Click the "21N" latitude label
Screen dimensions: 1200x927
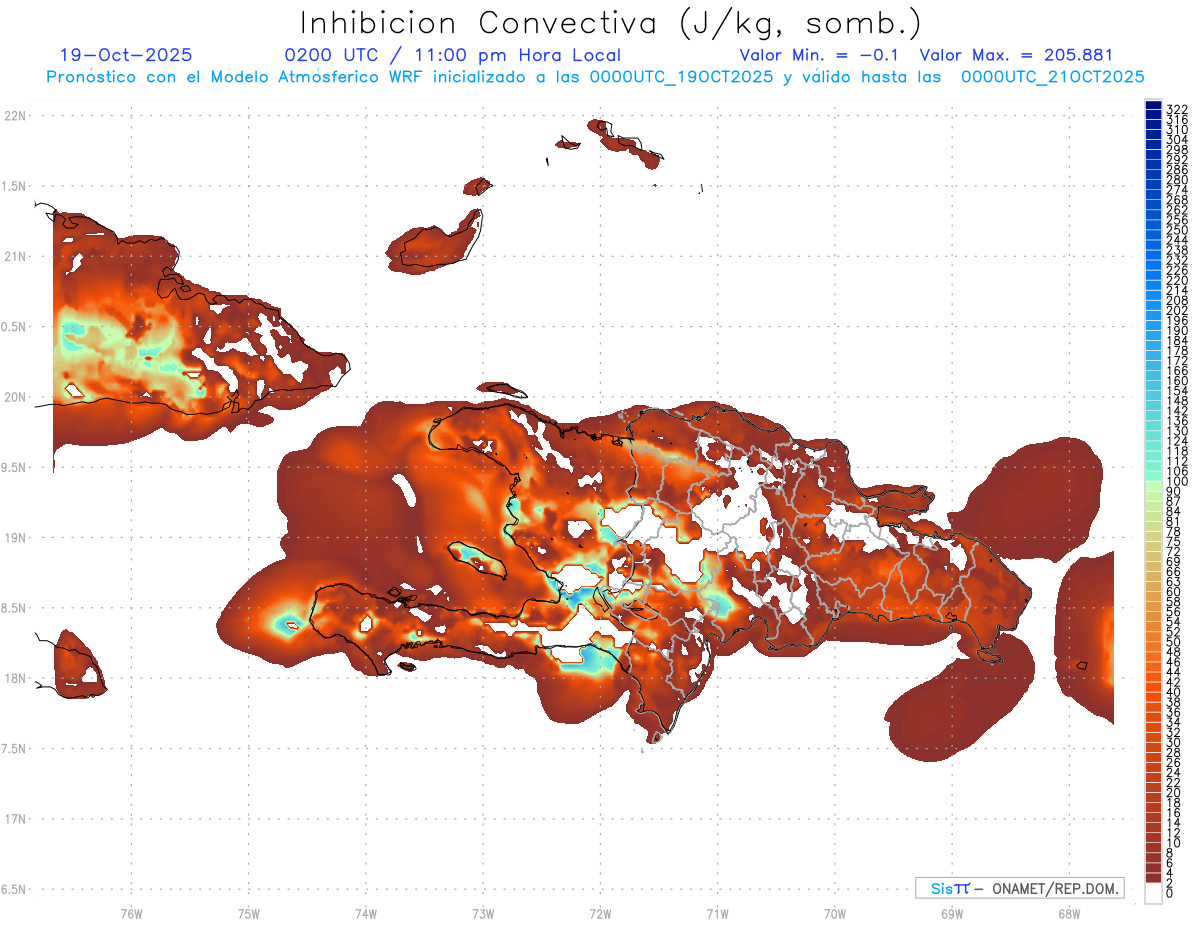(16, 256)
